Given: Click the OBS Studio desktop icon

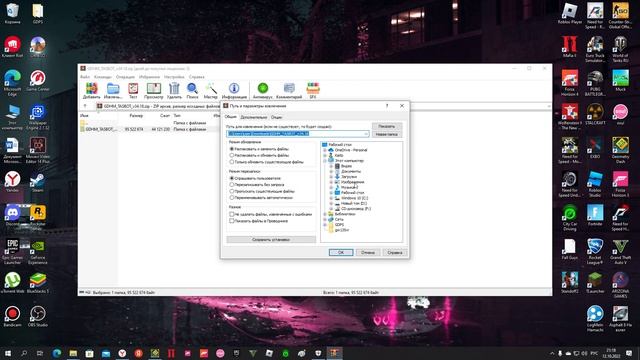Looking at the screenshot, I should pyautogui.click(x=38, y=316).
